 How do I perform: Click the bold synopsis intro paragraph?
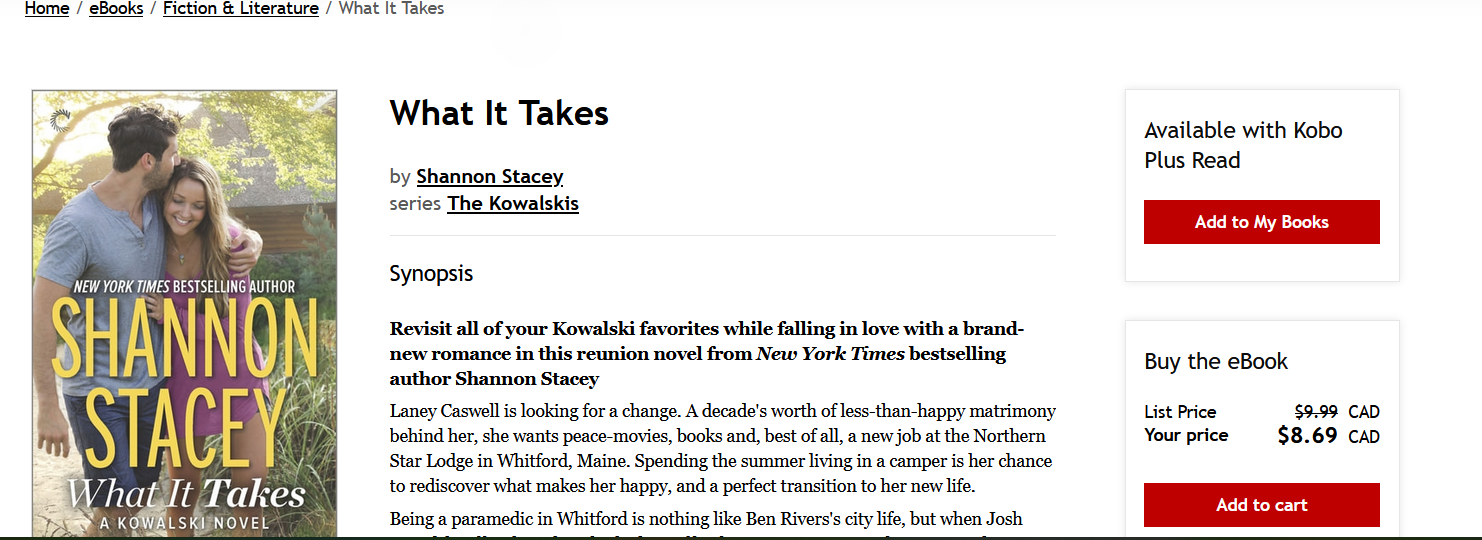point(706,354)
